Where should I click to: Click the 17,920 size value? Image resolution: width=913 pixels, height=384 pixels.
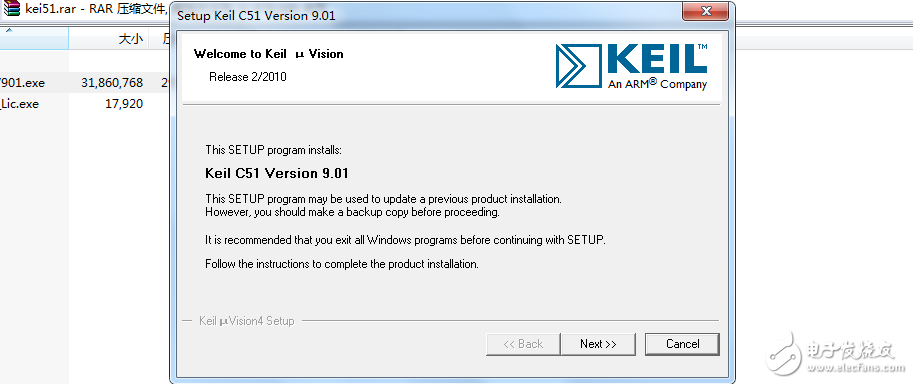(124, 104)
